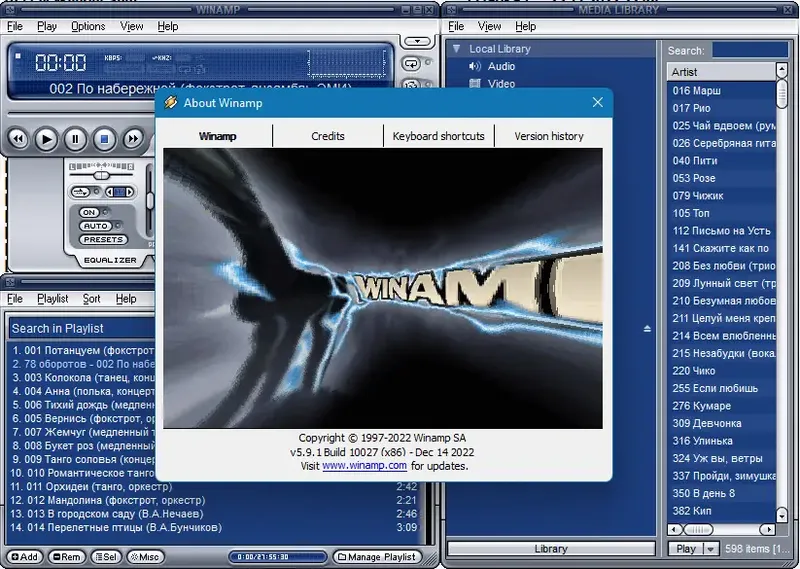The height and width of the screenshot is (569, 800).
Task: Start playback with the Play button
Action: [46, 139]
